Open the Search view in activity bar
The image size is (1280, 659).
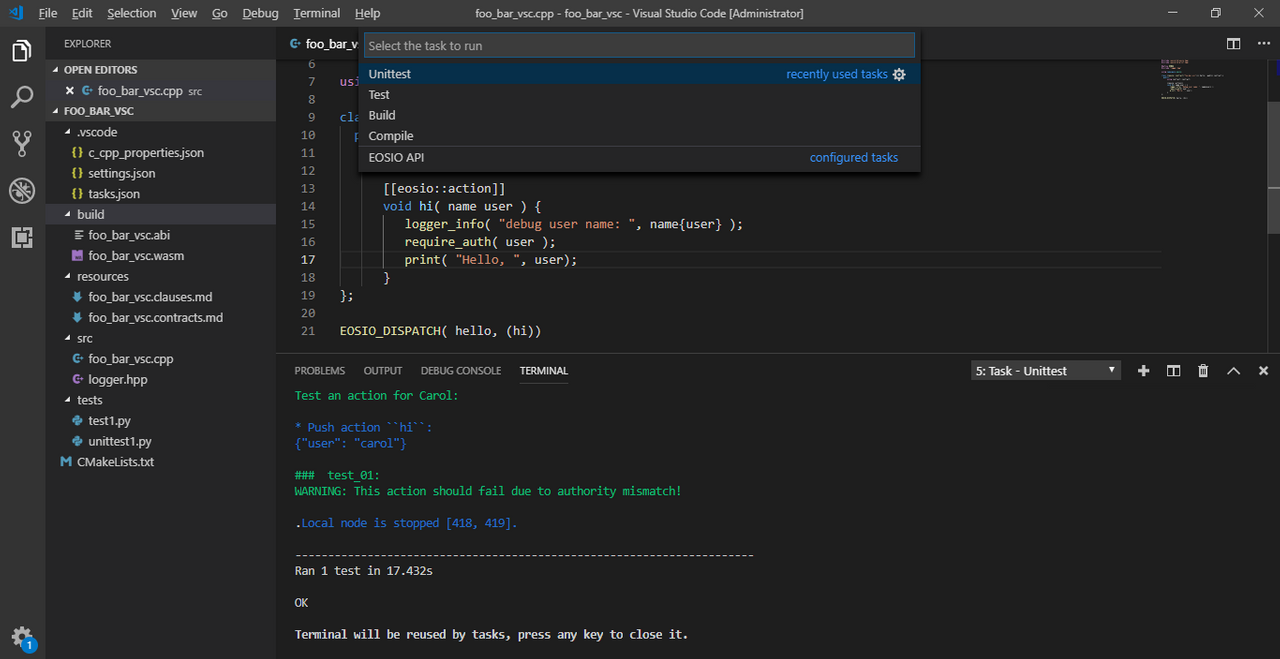click(22, 97)
